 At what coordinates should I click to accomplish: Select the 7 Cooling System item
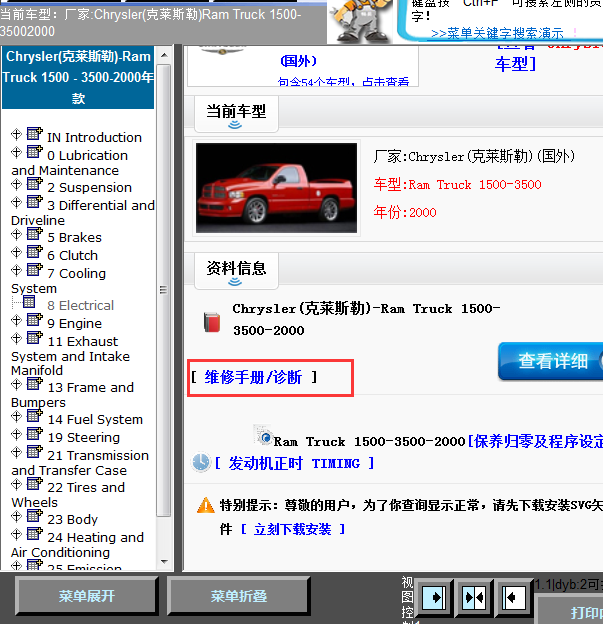[x=59, y=280]
